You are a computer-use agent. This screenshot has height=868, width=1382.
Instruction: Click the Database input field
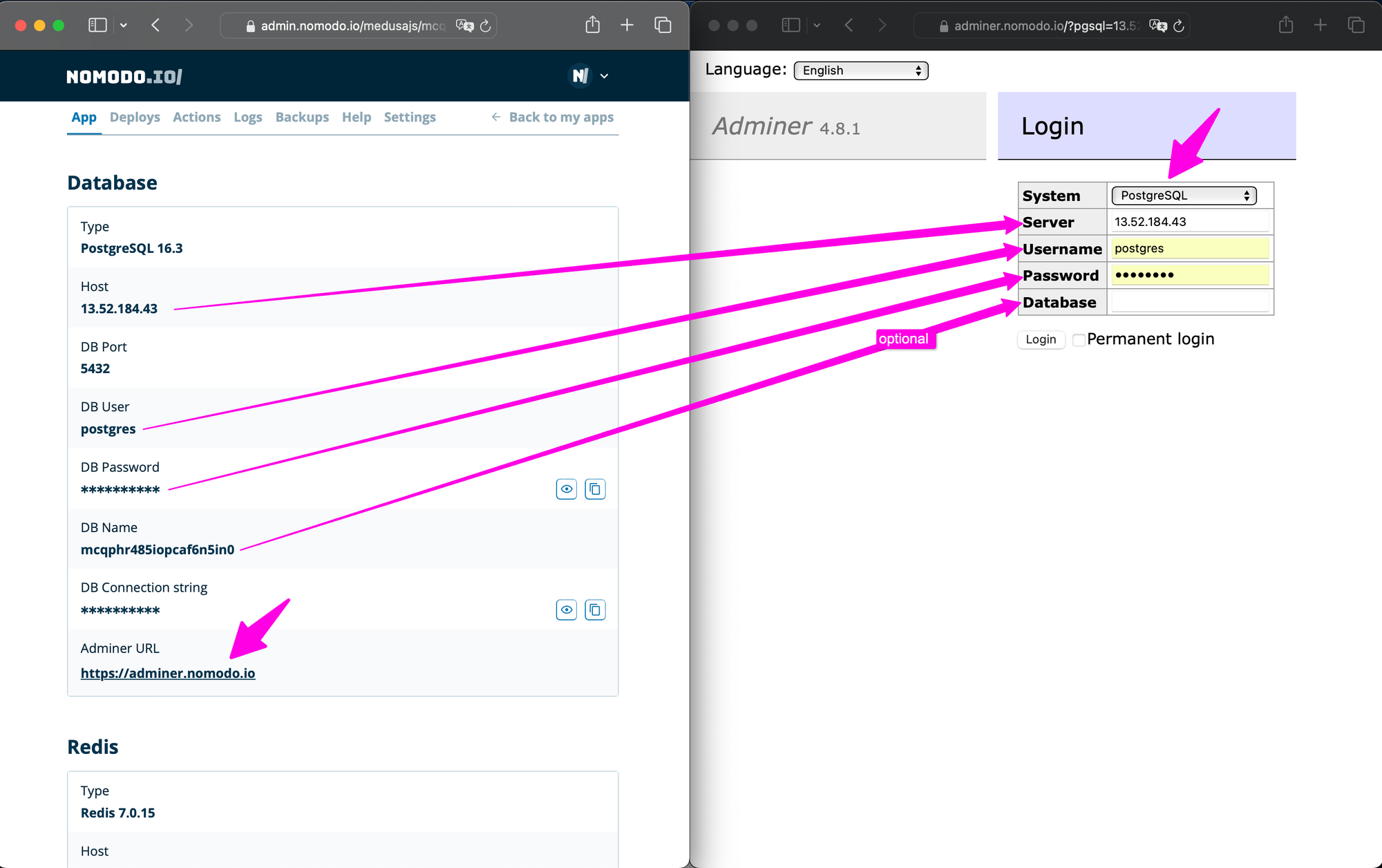[1190, 302]
